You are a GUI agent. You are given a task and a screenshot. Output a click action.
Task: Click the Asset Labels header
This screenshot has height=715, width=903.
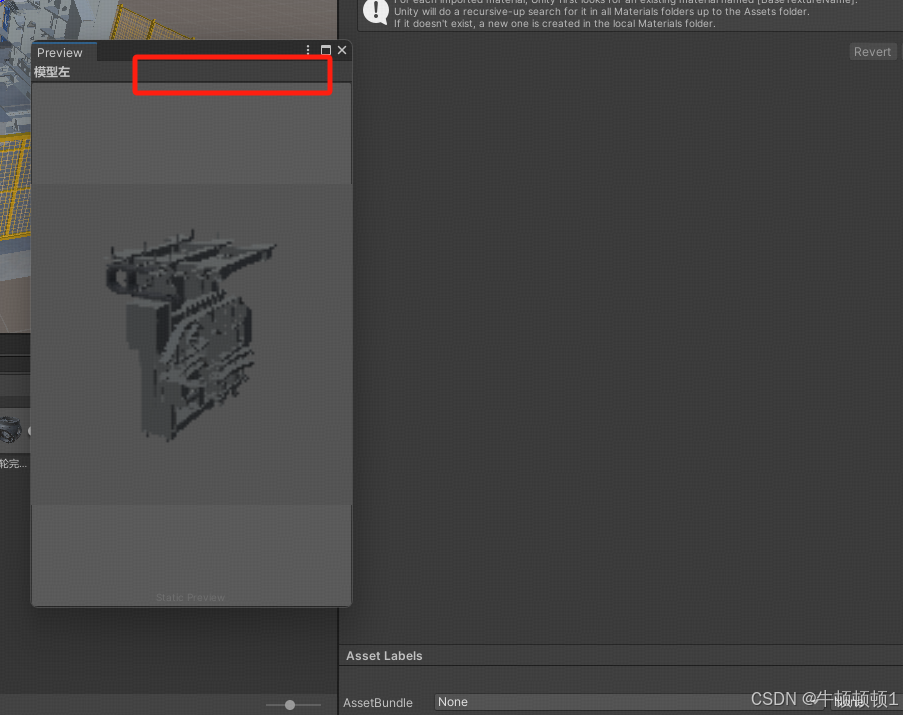(384, 656)
